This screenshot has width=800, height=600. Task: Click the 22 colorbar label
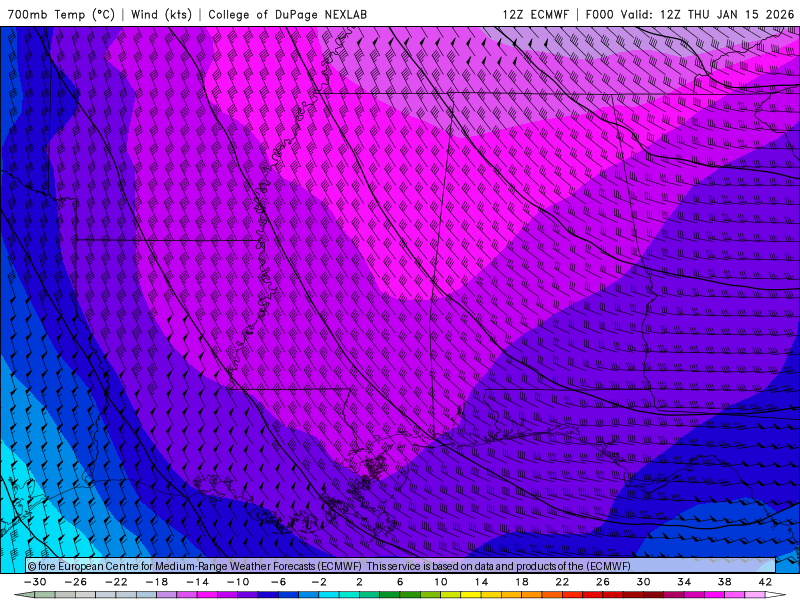pyautogui.click(x=562, y=582)
